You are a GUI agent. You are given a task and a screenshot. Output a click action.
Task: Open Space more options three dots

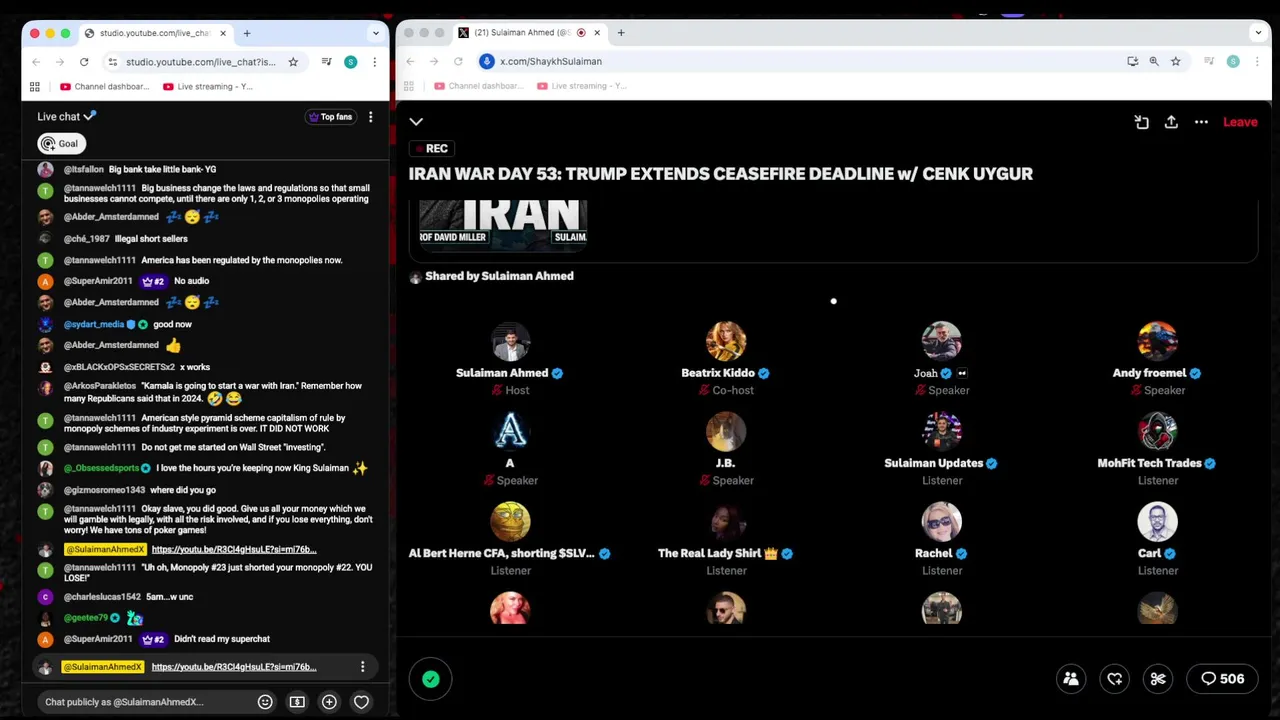(1201, 122)
